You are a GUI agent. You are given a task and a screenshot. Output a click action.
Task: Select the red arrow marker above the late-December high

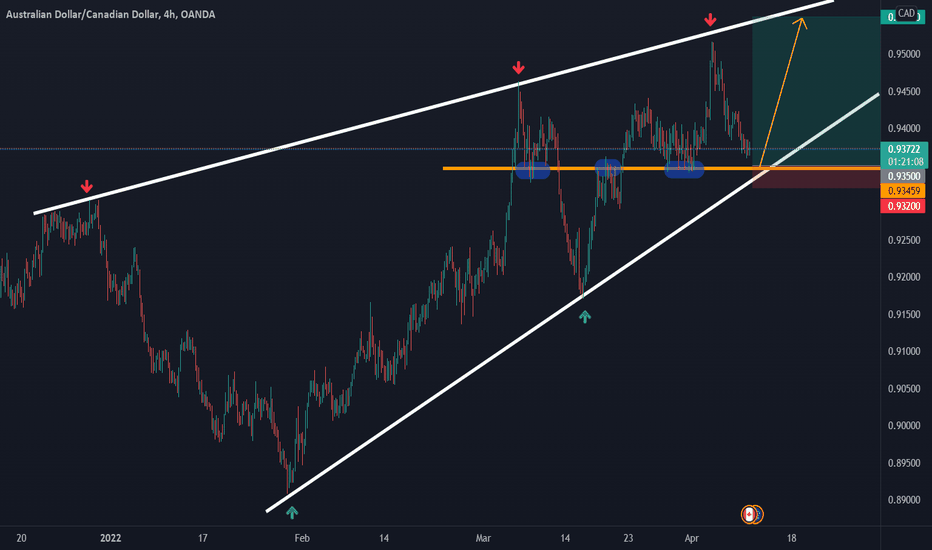click(87, 187)
